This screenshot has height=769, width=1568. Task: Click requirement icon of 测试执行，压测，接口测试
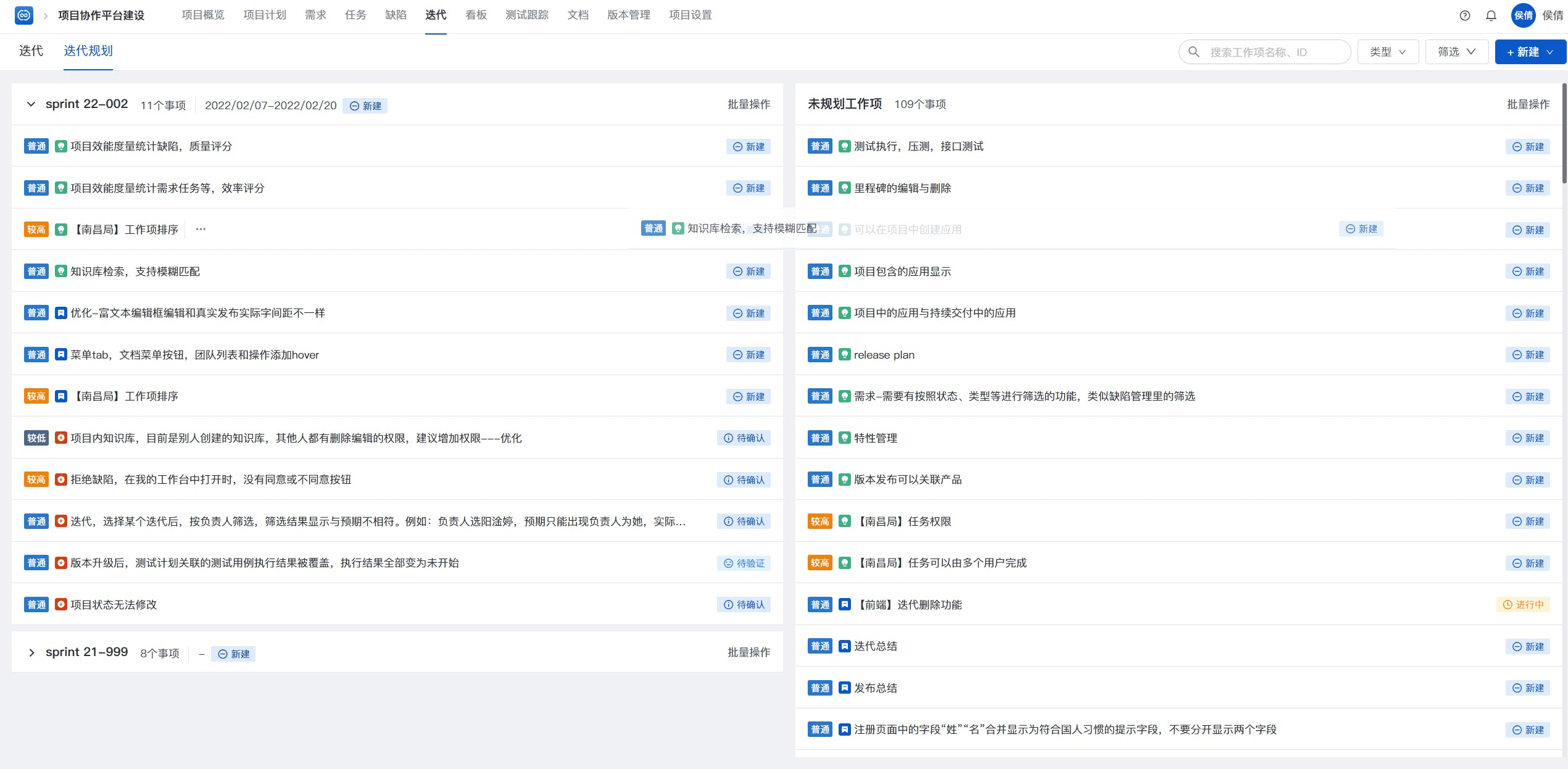click(x=844, y=146)
